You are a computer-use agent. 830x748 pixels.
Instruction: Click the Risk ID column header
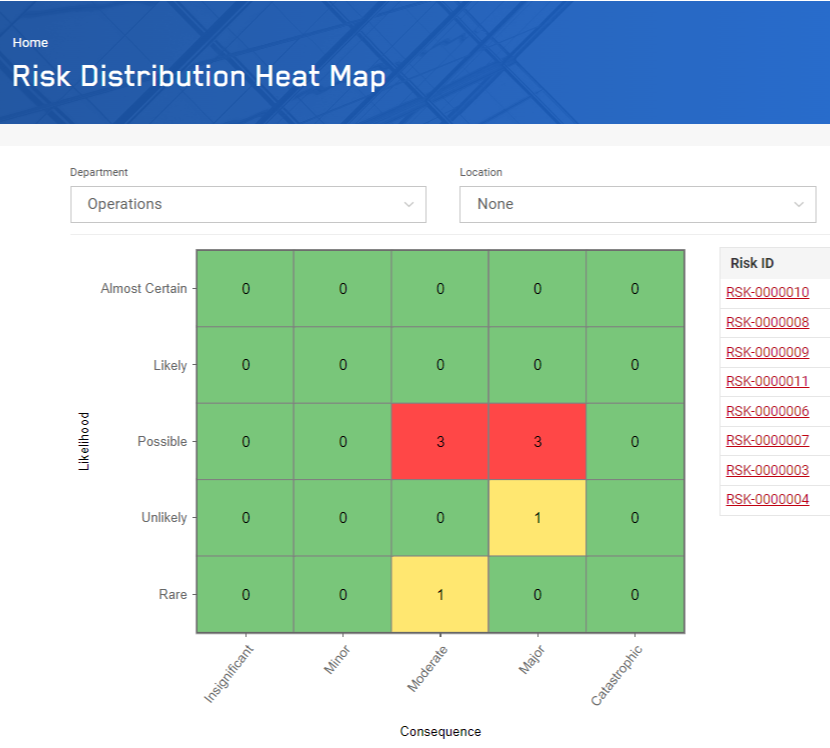point(752,263)
